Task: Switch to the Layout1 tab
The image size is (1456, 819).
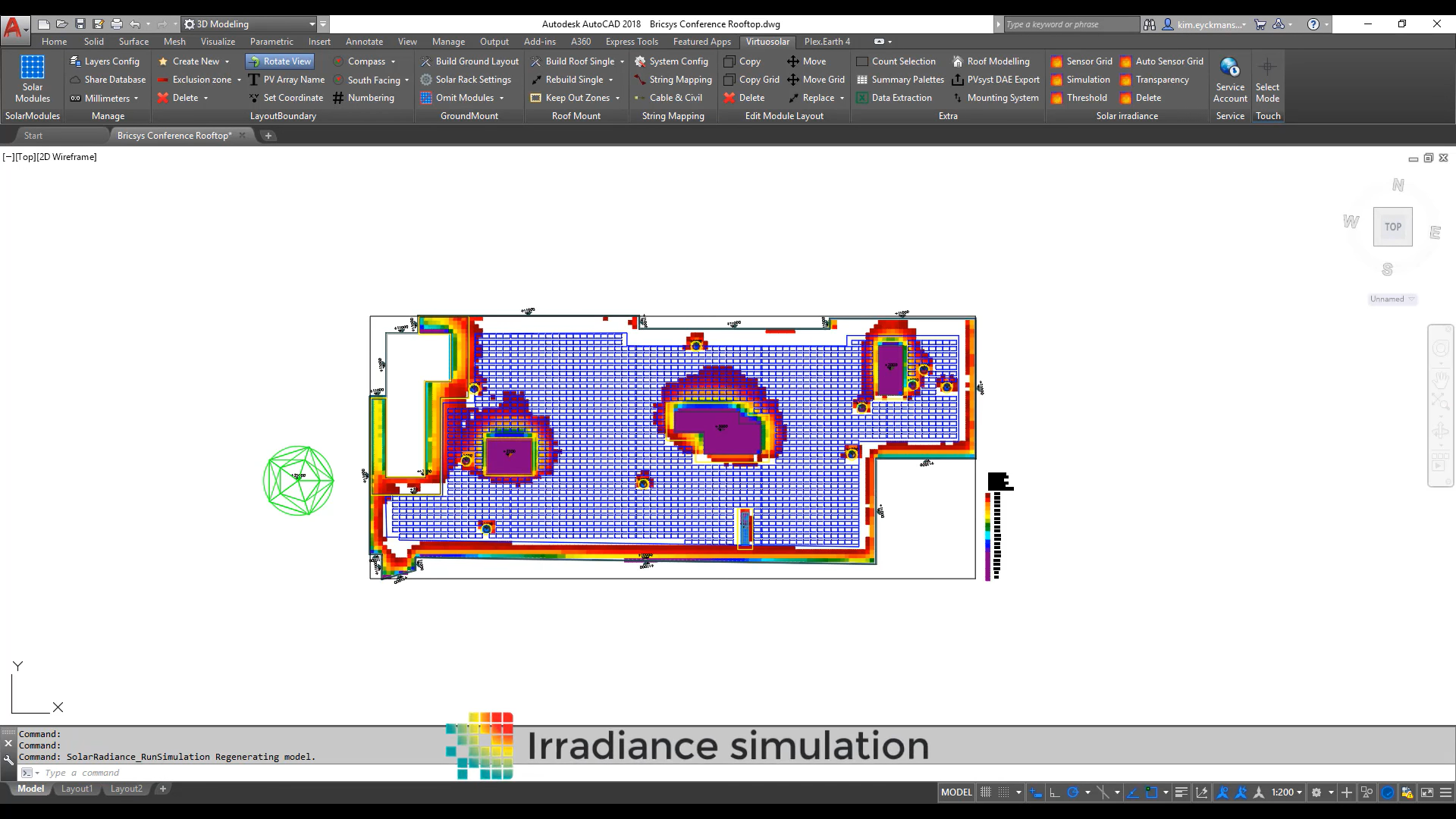Action: [77, 789]
